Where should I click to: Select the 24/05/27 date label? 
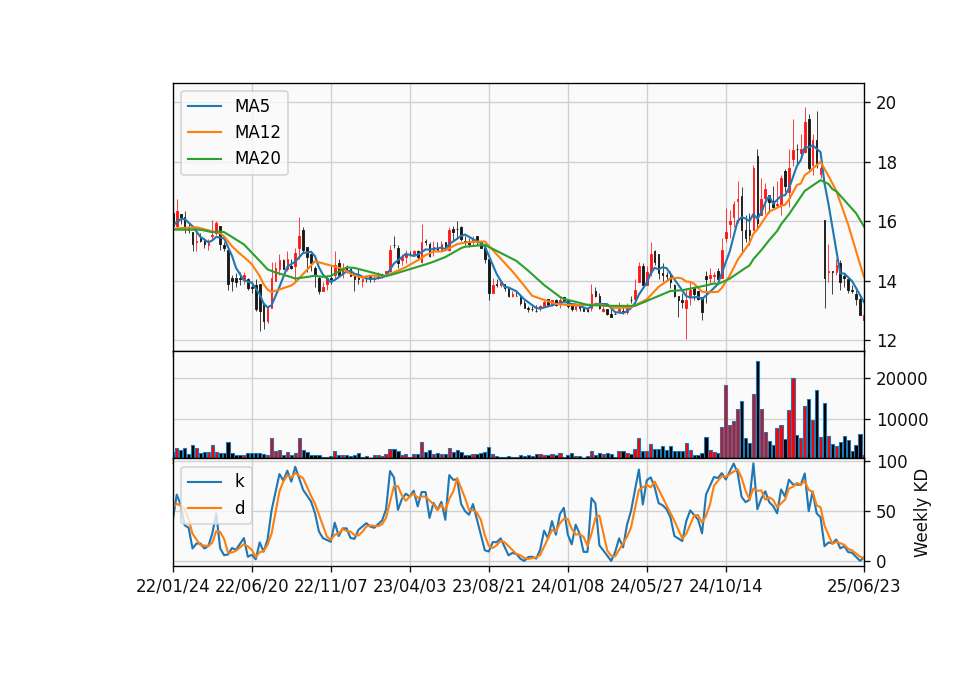(647, 586)
